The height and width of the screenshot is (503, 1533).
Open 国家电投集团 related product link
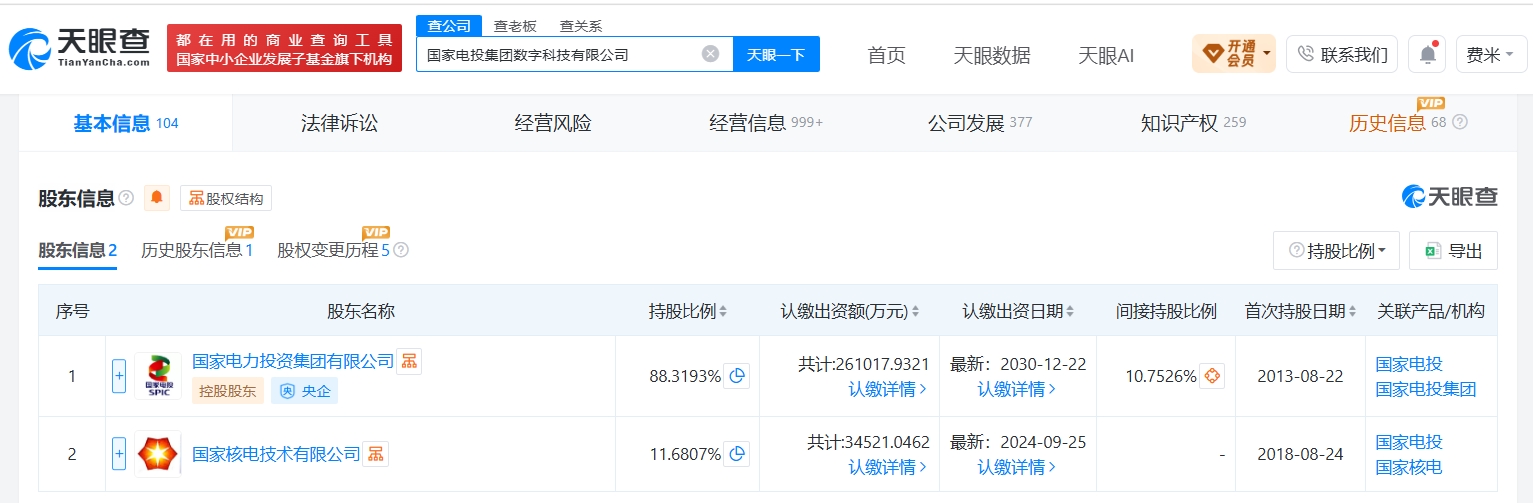click(1426, 389)
